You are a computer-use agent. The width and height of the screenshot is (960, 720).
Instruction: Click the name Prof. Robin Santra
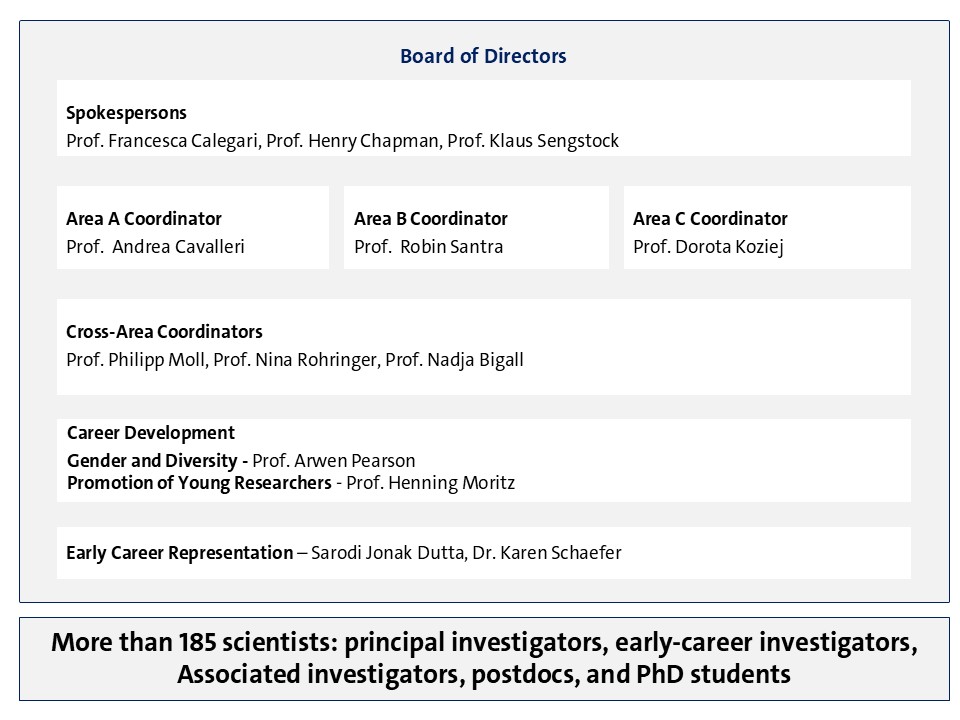pos(428,247)
